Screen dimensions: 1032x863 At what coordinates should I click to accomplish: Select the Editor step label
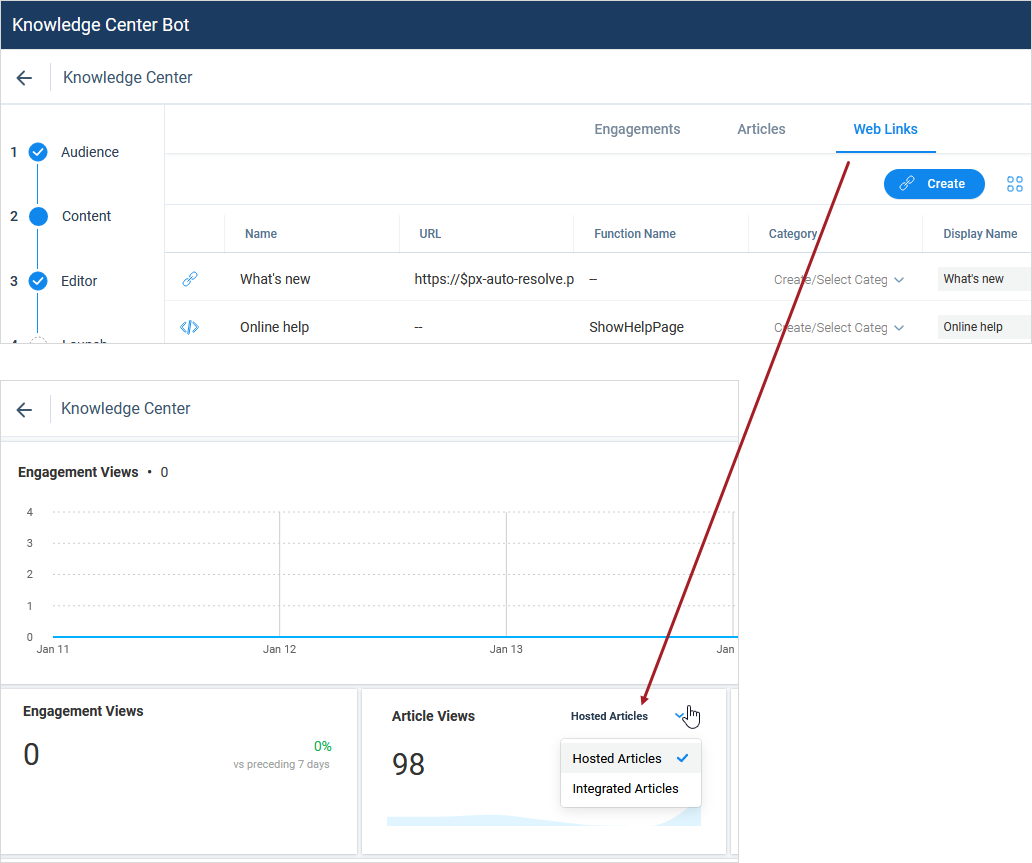79,281
